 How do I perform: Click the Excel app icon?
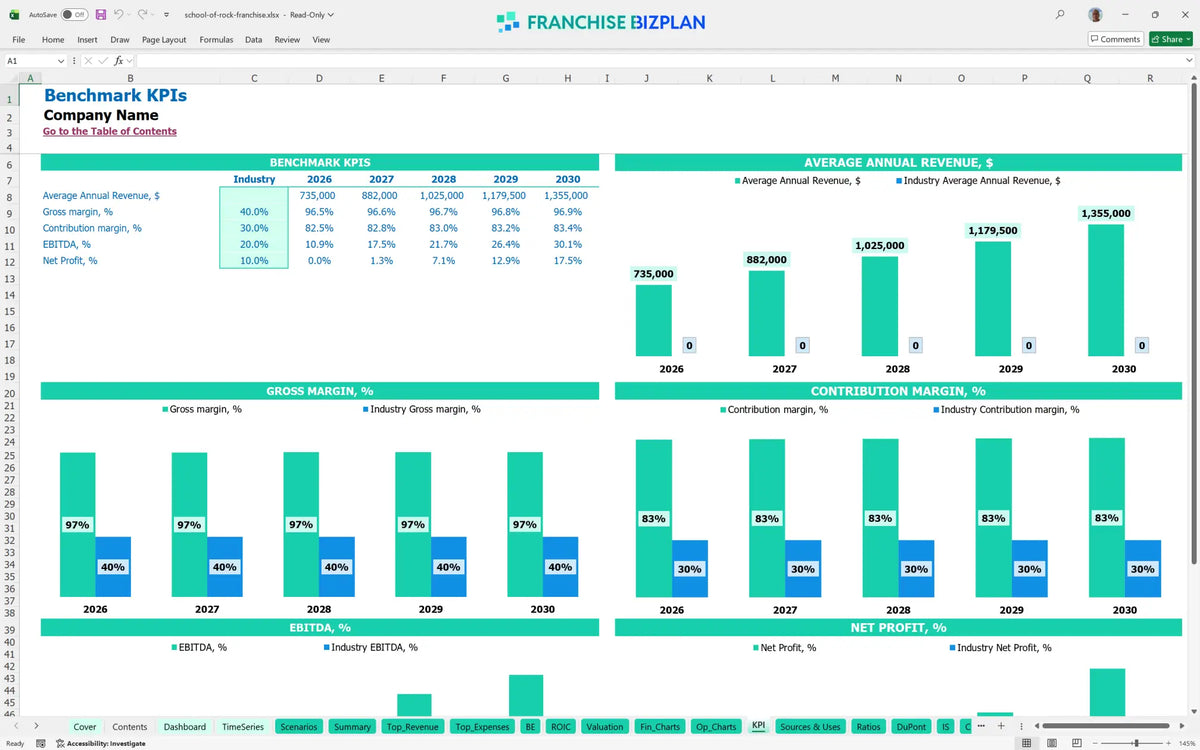point(15,15)
